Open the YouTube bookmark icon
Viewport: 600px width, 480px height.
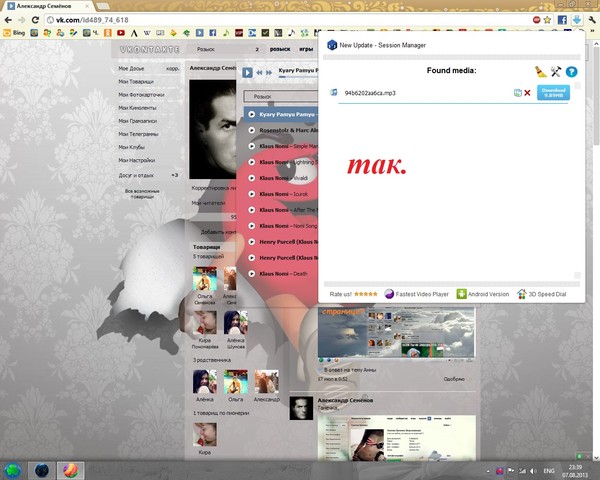(121, 33)
